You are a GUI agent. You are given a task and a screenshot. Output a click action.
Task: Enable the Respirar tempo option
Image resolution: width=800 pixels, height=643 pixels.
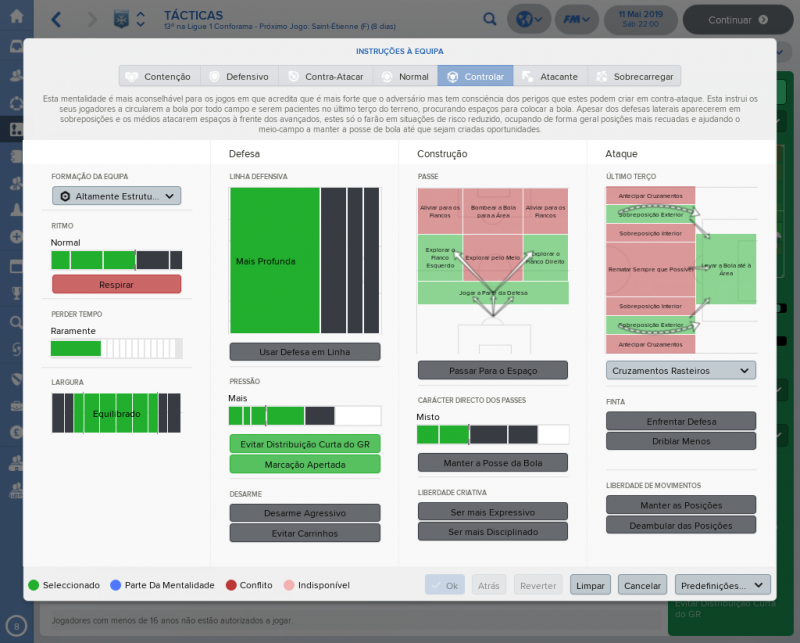tap(116, 284)
